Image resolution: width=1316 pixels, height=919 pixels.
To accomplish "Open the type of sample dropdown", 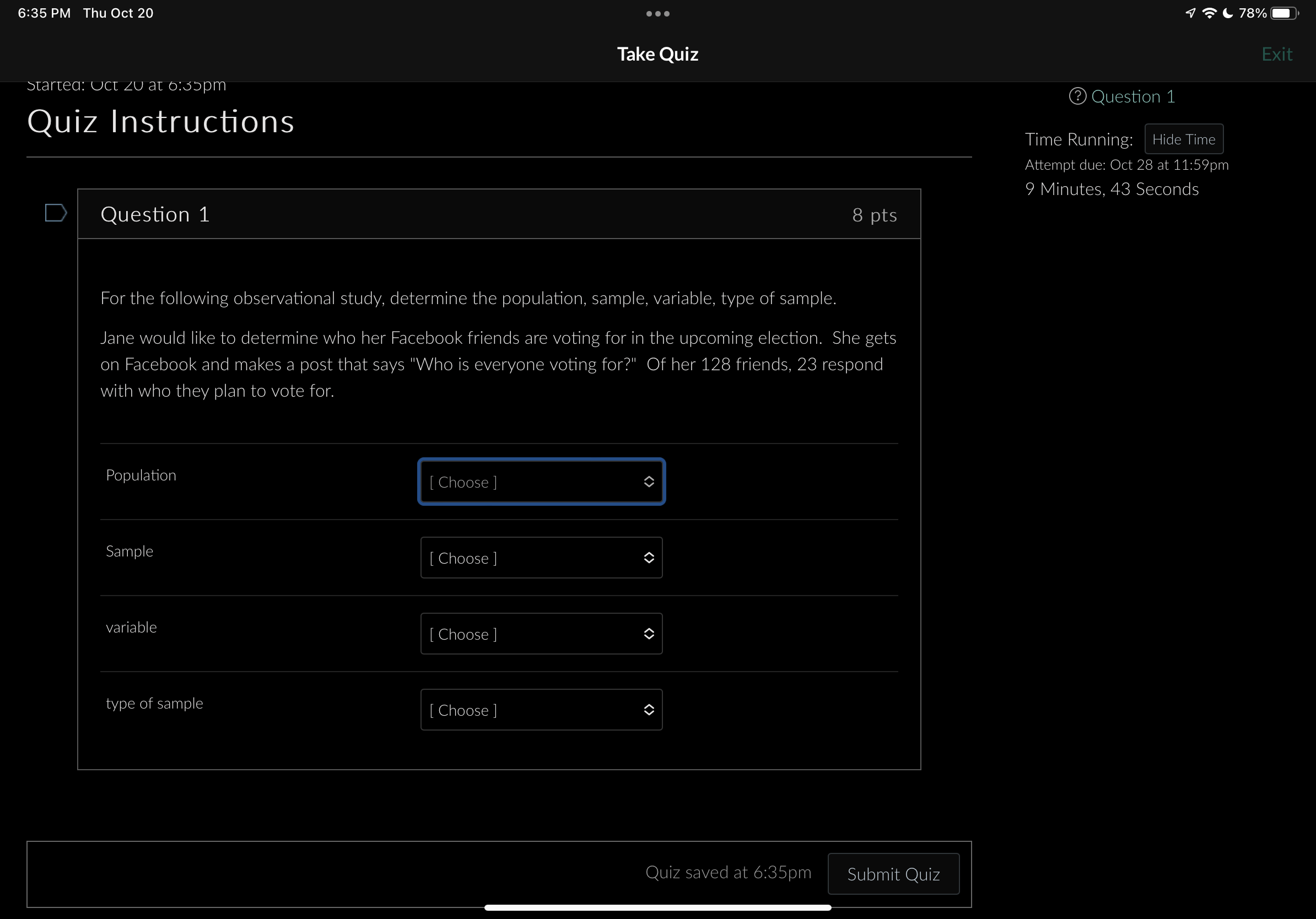I will coord(541,710).
